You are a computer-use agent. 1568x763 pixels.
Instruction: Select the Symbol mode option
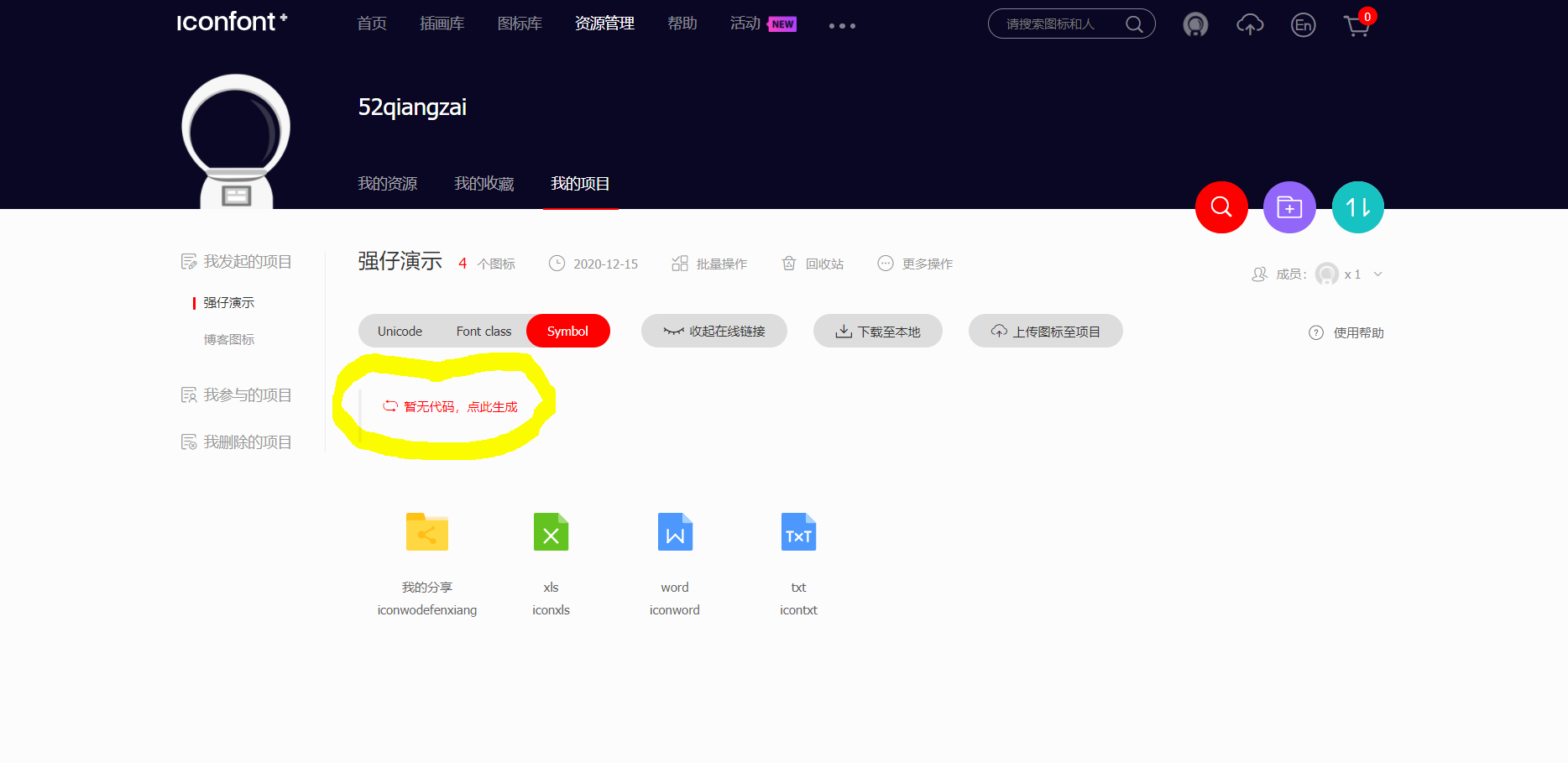tap(567, 332)
